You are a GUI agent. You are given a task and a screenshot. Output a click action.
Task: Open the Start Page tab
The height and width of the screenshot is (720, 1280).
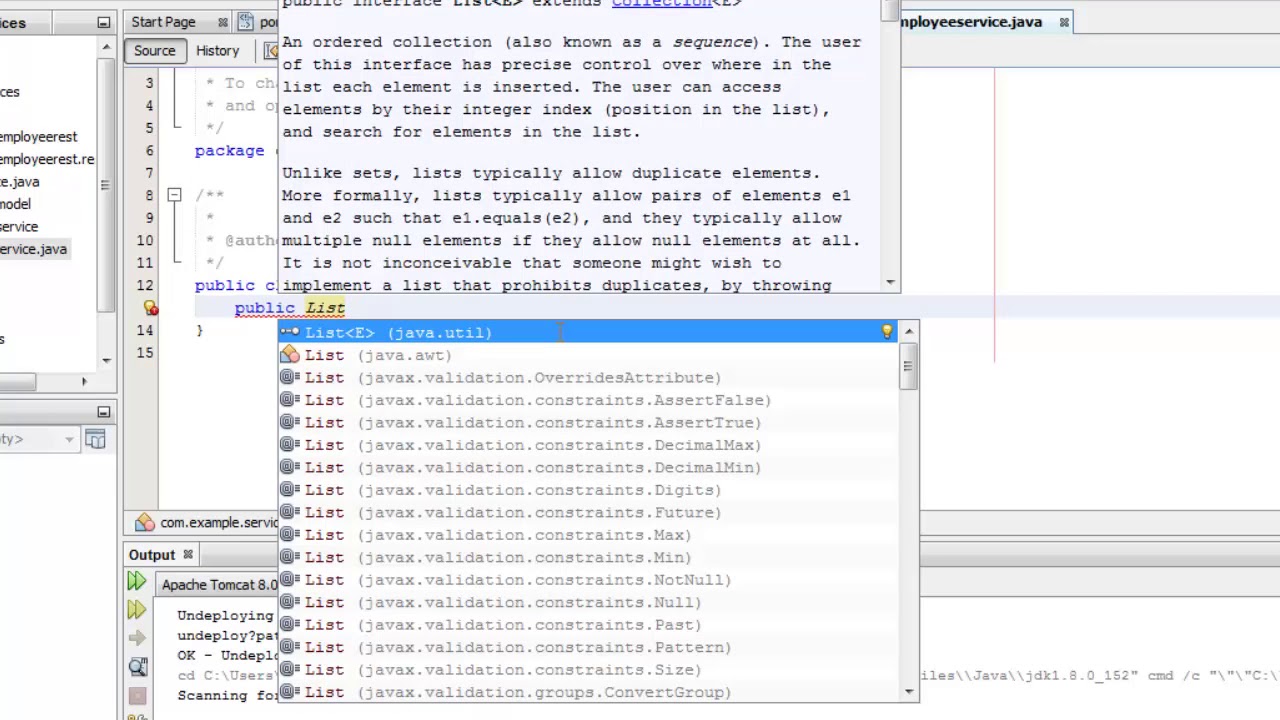163,22
